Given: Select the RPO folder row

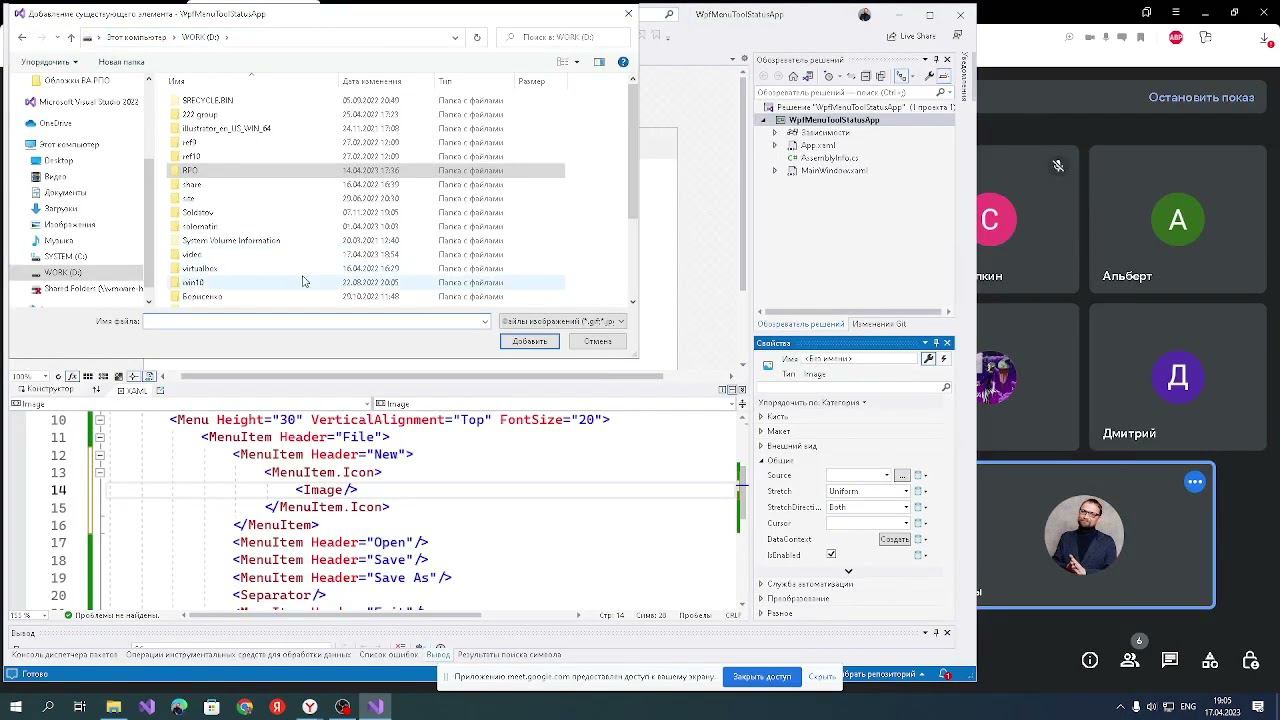Looking at the screenshot, I should point(366,170).
